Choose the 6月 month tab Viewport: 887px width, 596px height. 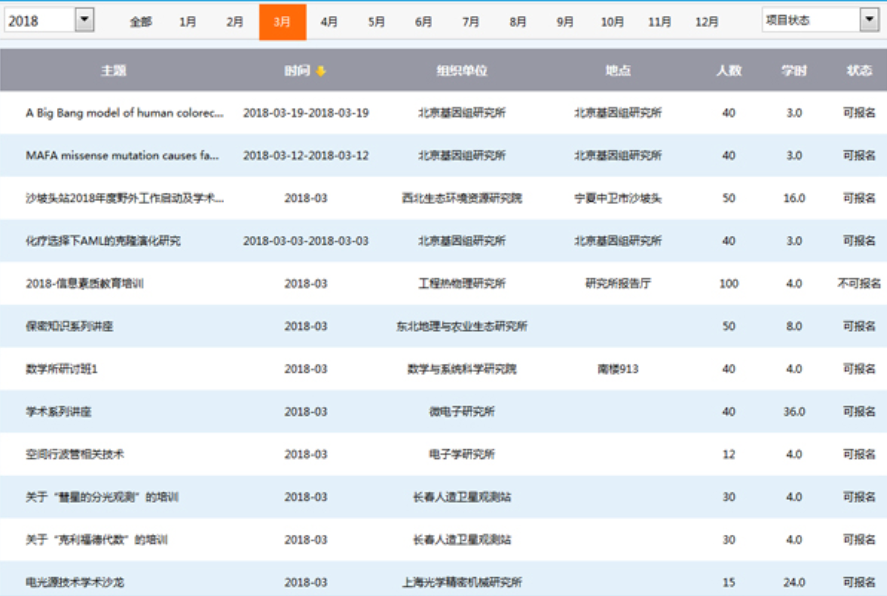[x=423, y=22]
